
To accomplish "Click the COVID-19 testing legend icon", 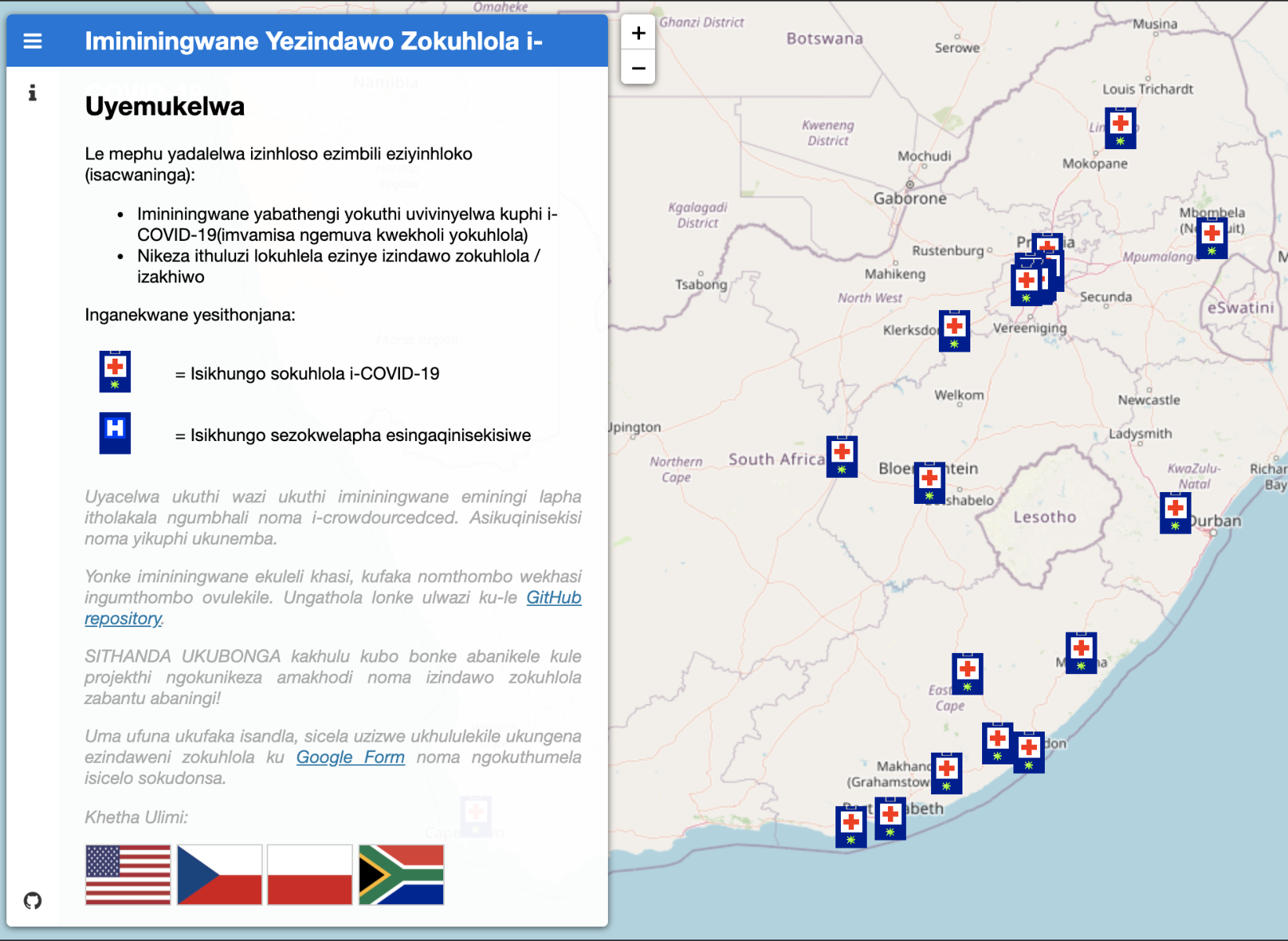I will tap(115, 371).
